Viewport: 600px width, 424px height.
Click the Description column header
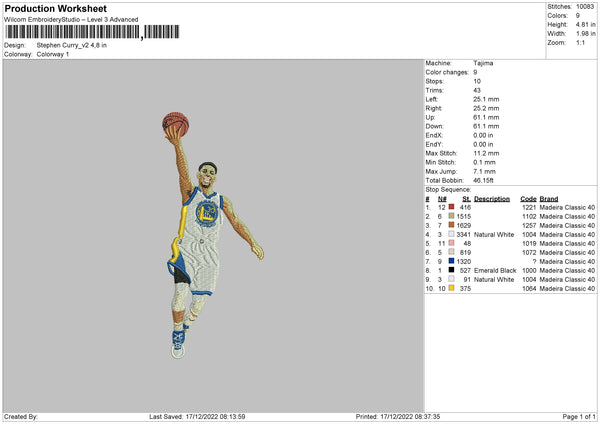492,199
